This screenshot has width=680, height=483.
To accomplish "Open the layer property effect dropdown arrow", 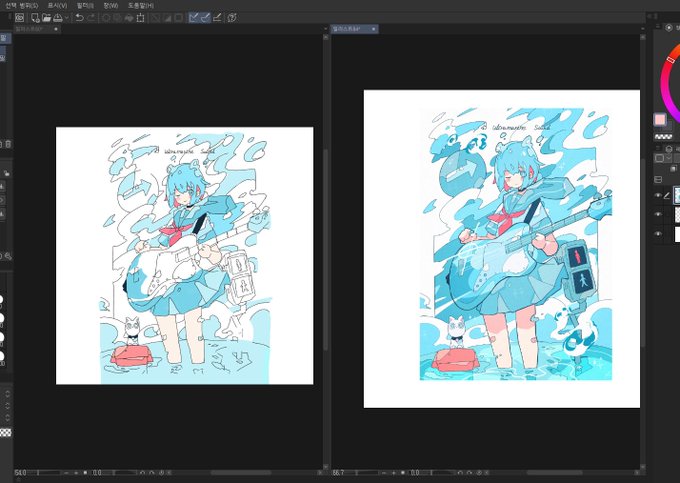I will click(x=669, y=158).
